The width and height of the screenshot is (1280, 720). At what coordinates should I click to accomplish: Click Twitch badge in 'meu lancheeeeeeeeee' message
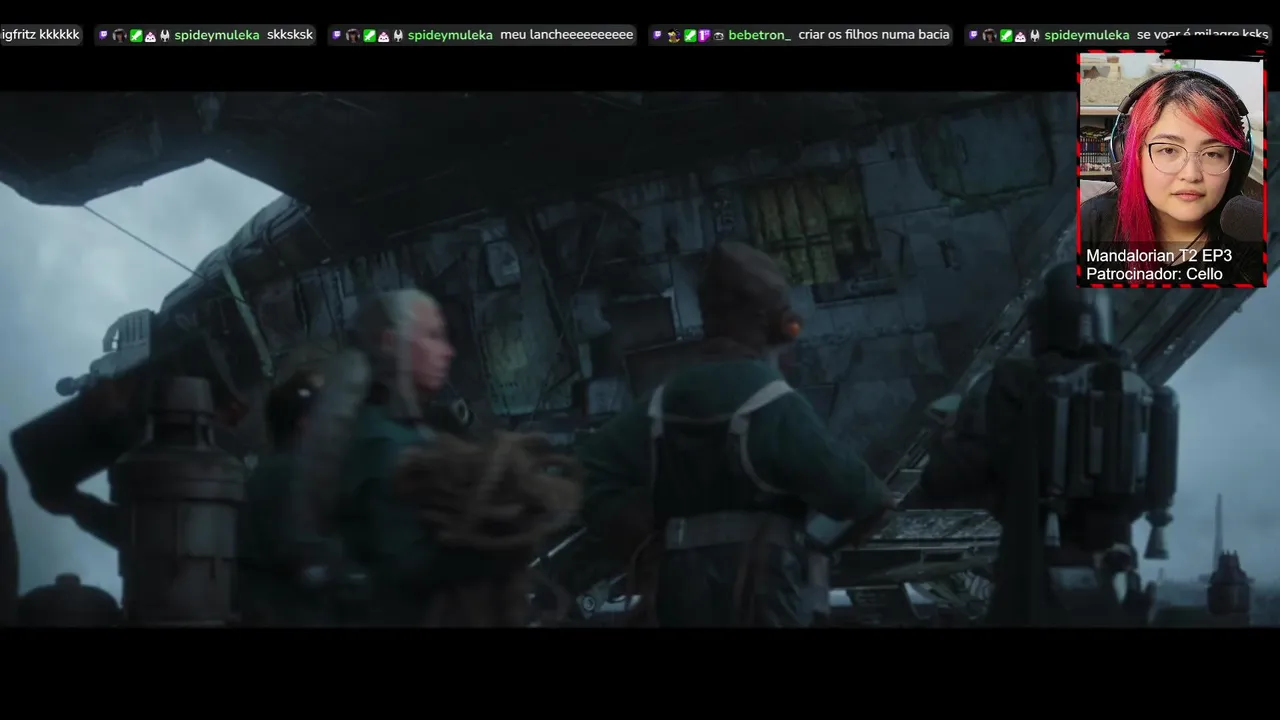(337, 35)
